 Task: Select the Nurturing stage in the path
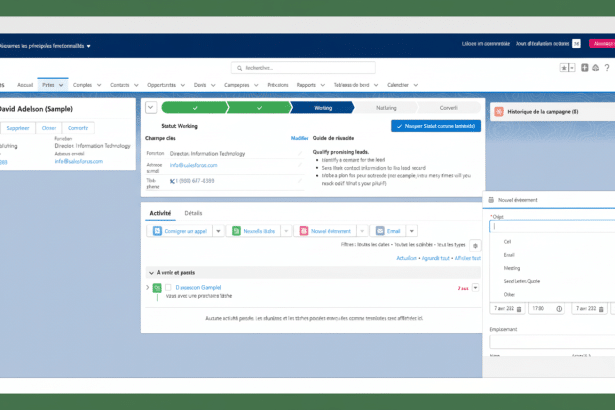386,108
